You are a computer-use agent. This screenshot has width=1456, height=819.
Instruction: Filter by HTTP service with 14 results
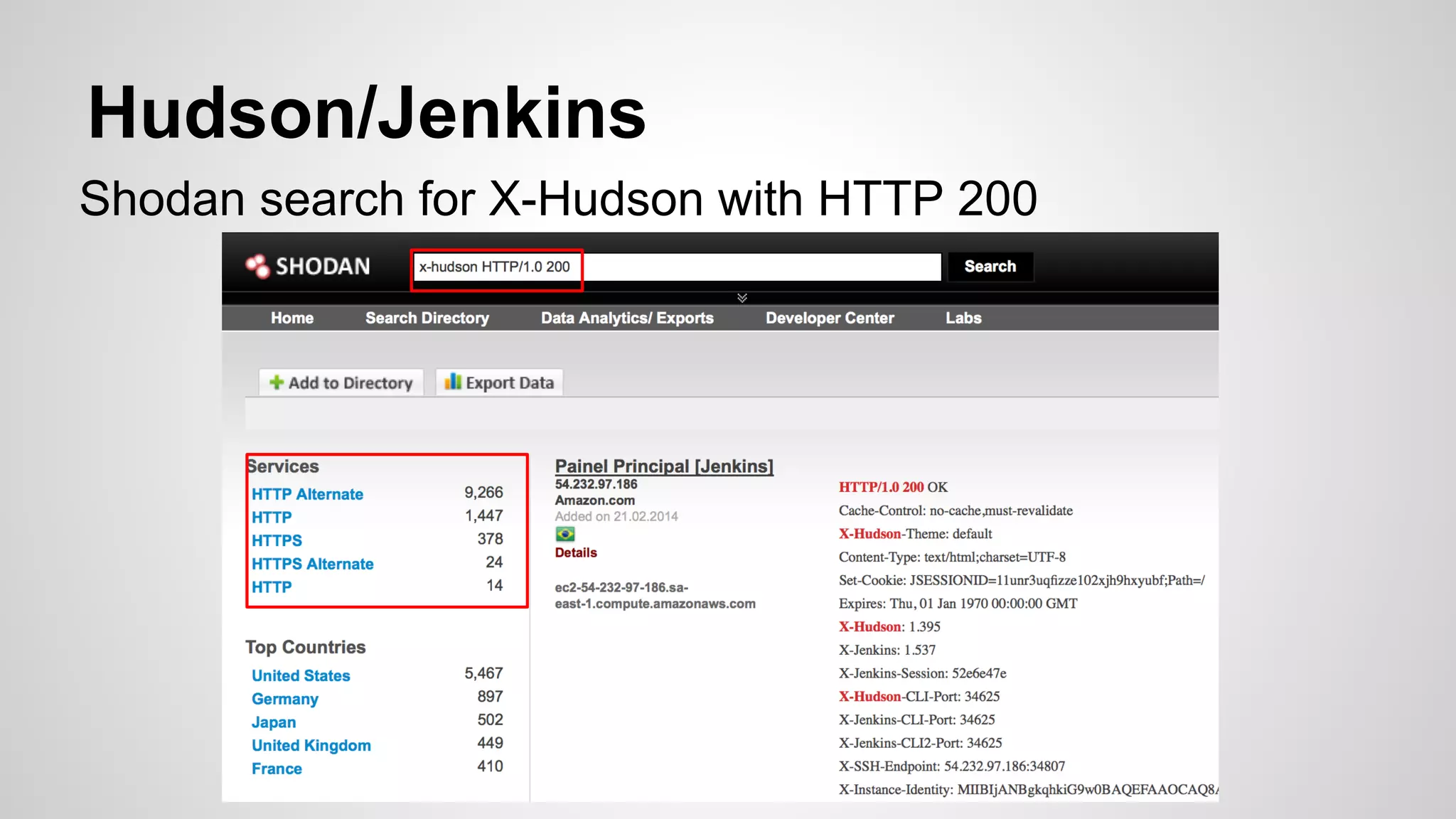click(x=272, y=587)
